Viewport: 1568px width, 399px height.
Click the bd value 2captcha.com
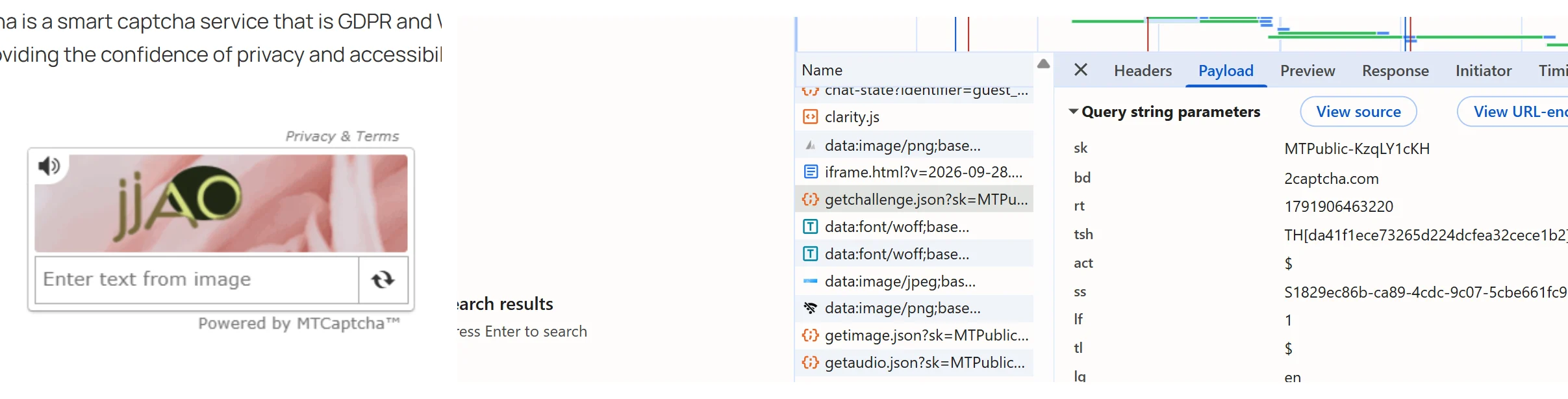pos(1331,179)
